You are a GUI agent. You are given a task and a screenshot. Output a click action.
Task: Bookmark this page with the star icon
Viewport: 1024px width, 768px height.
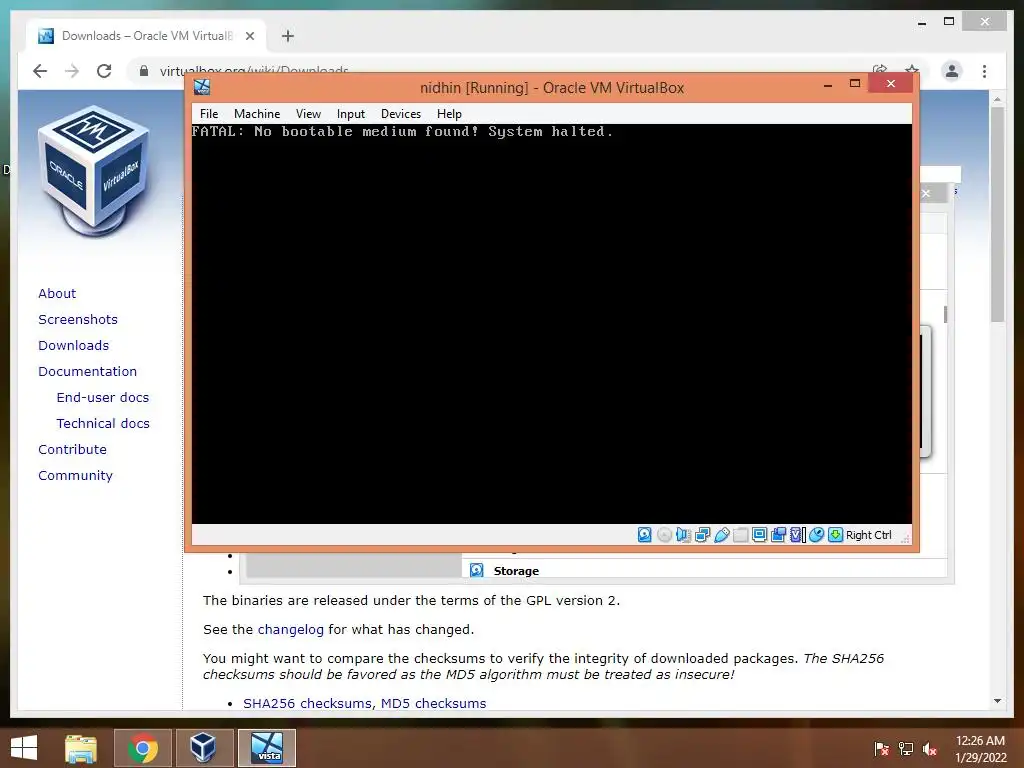point(912,69)
